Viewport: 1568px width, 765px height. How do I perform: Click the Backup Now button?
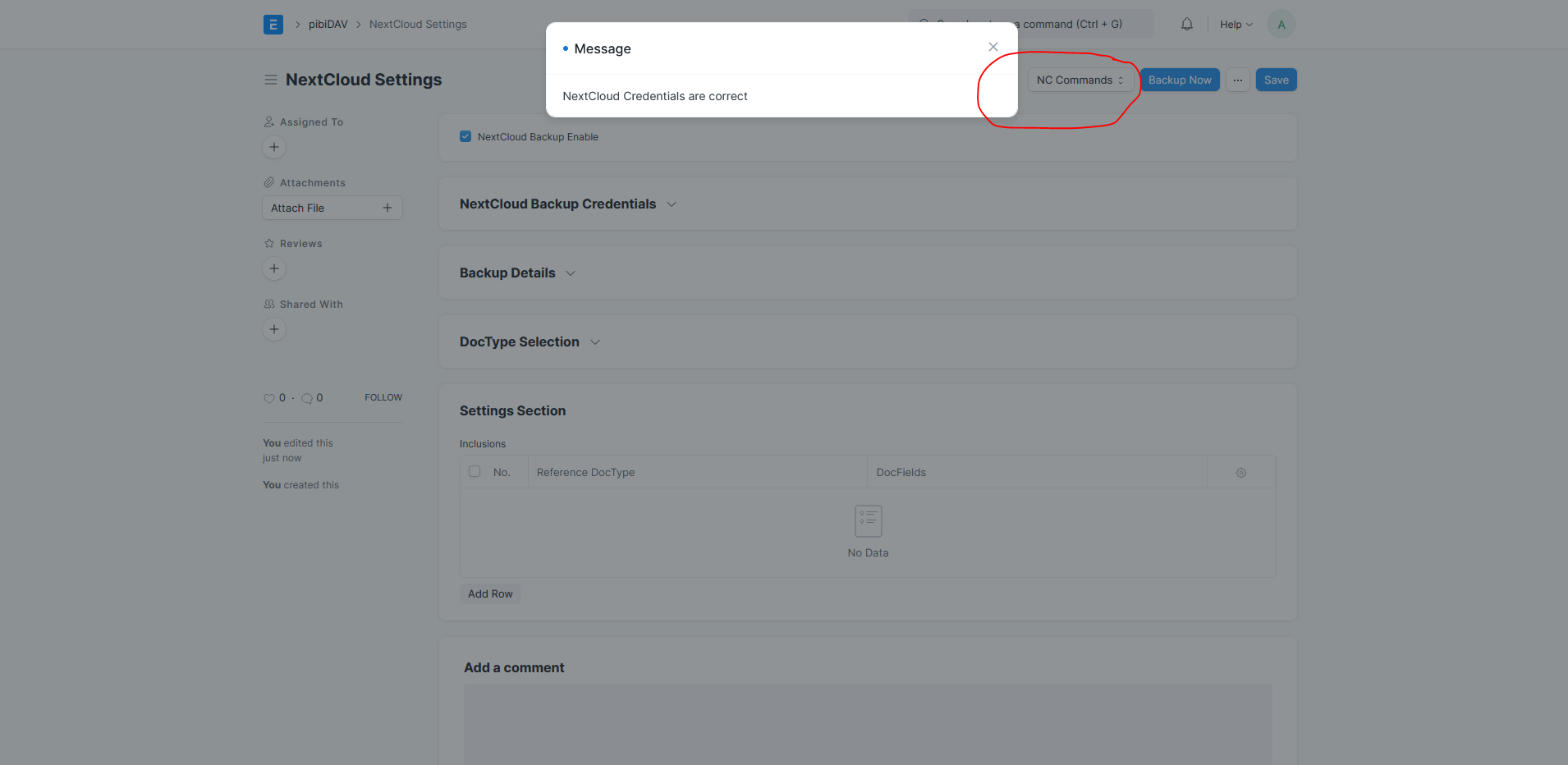point(1180,80)
